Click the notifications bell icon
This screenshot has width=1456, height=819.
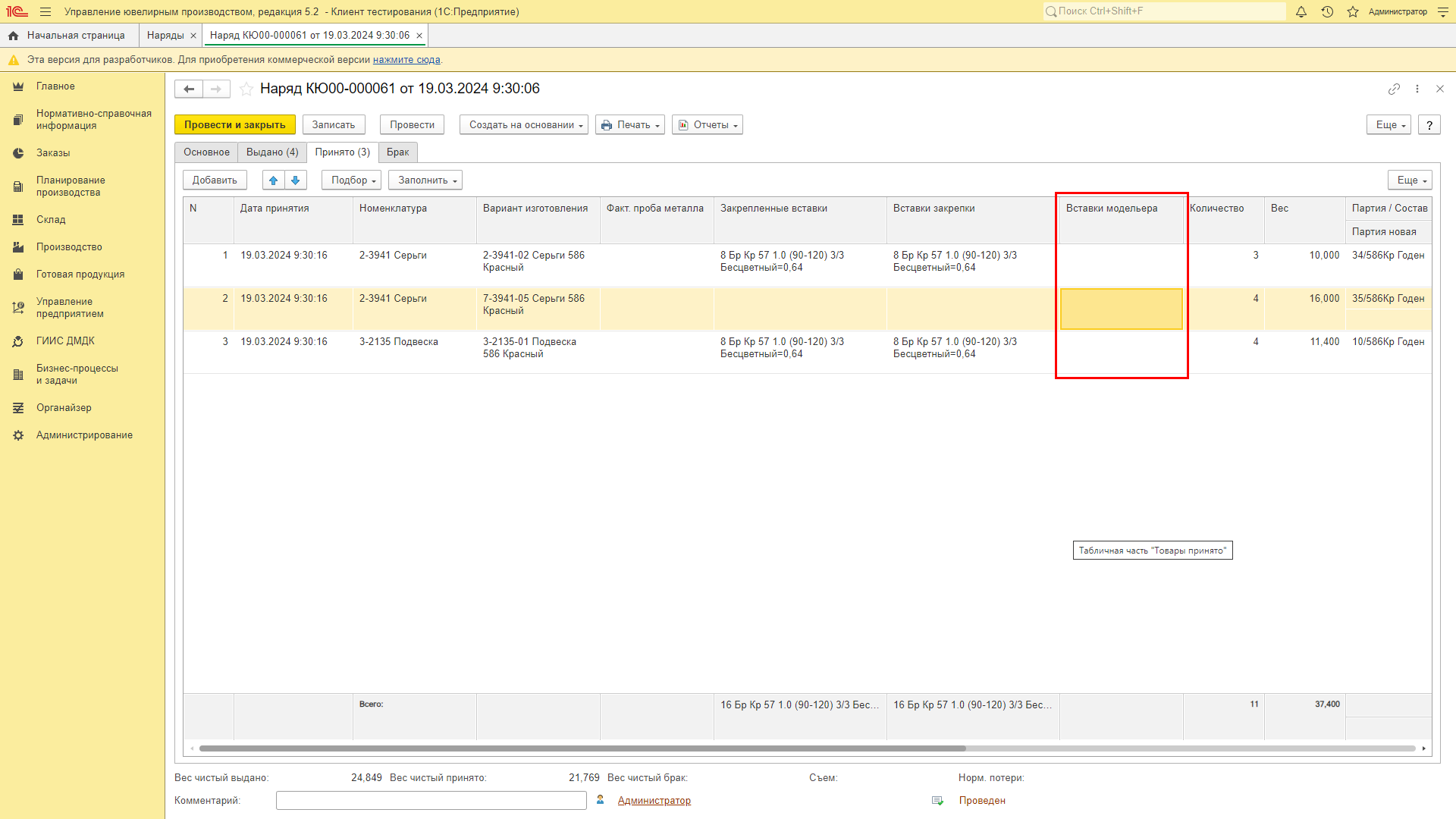click(1301, 11)
